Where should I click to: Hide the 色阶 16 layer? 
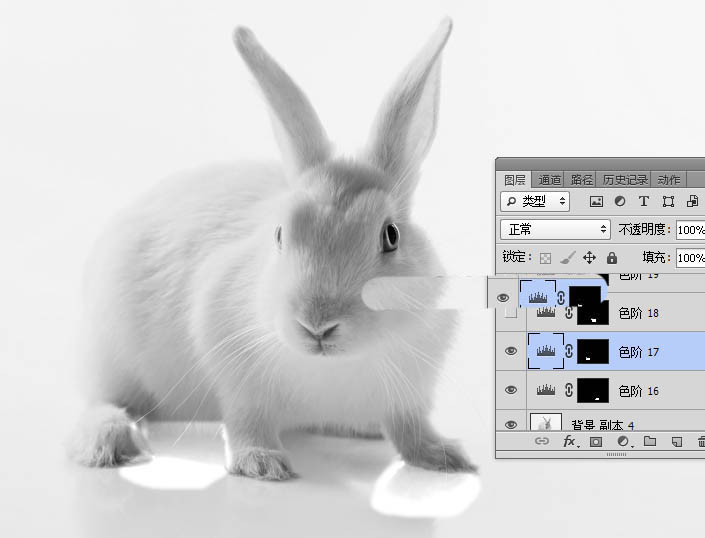511,390
